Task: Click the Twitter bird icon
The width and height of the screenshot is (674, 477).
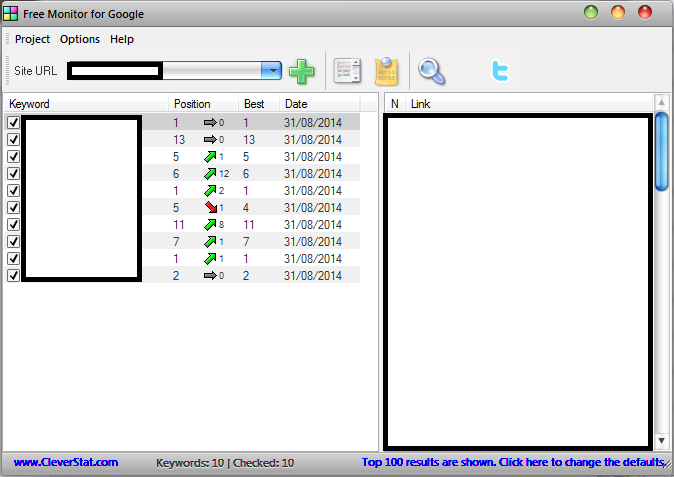Action: click(500, 71)
